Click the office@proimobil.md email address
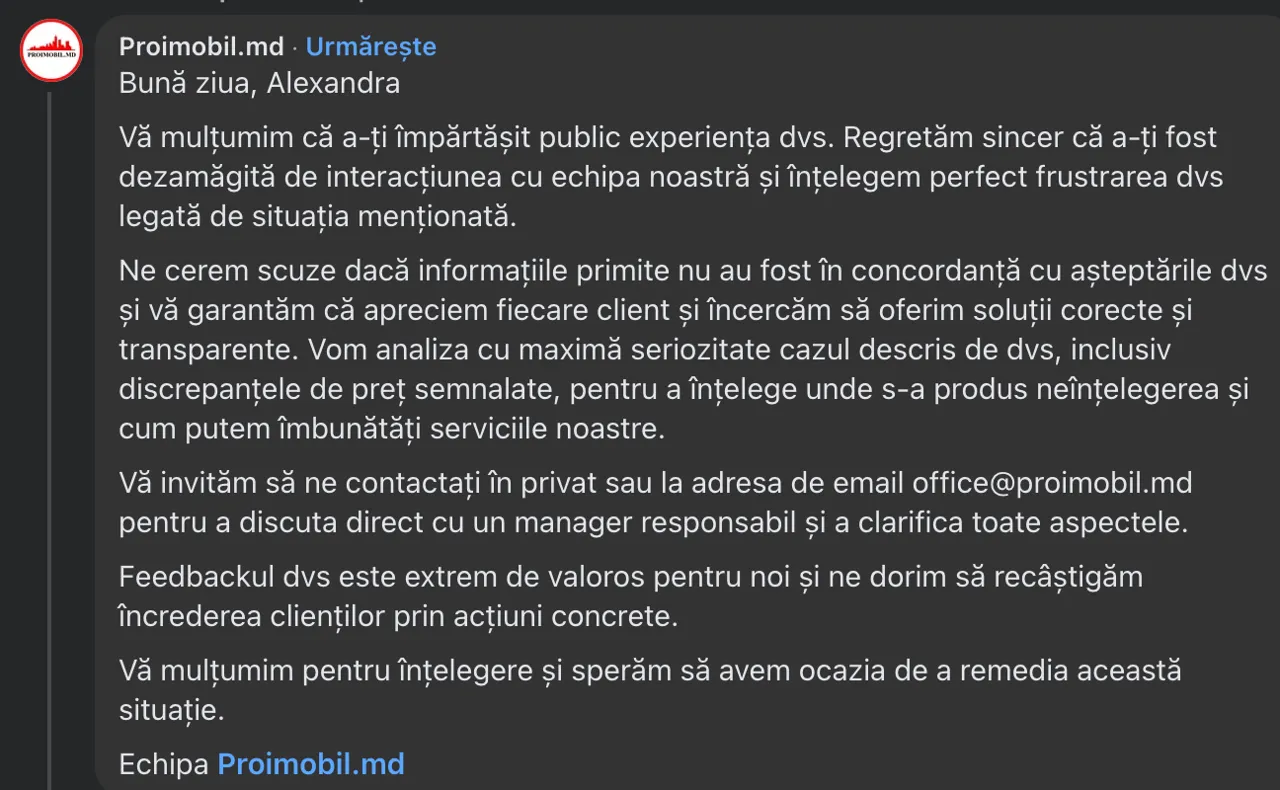The height and width of the screenshot is (790, 1280). pyautogui.click(x=1052, y=483)
